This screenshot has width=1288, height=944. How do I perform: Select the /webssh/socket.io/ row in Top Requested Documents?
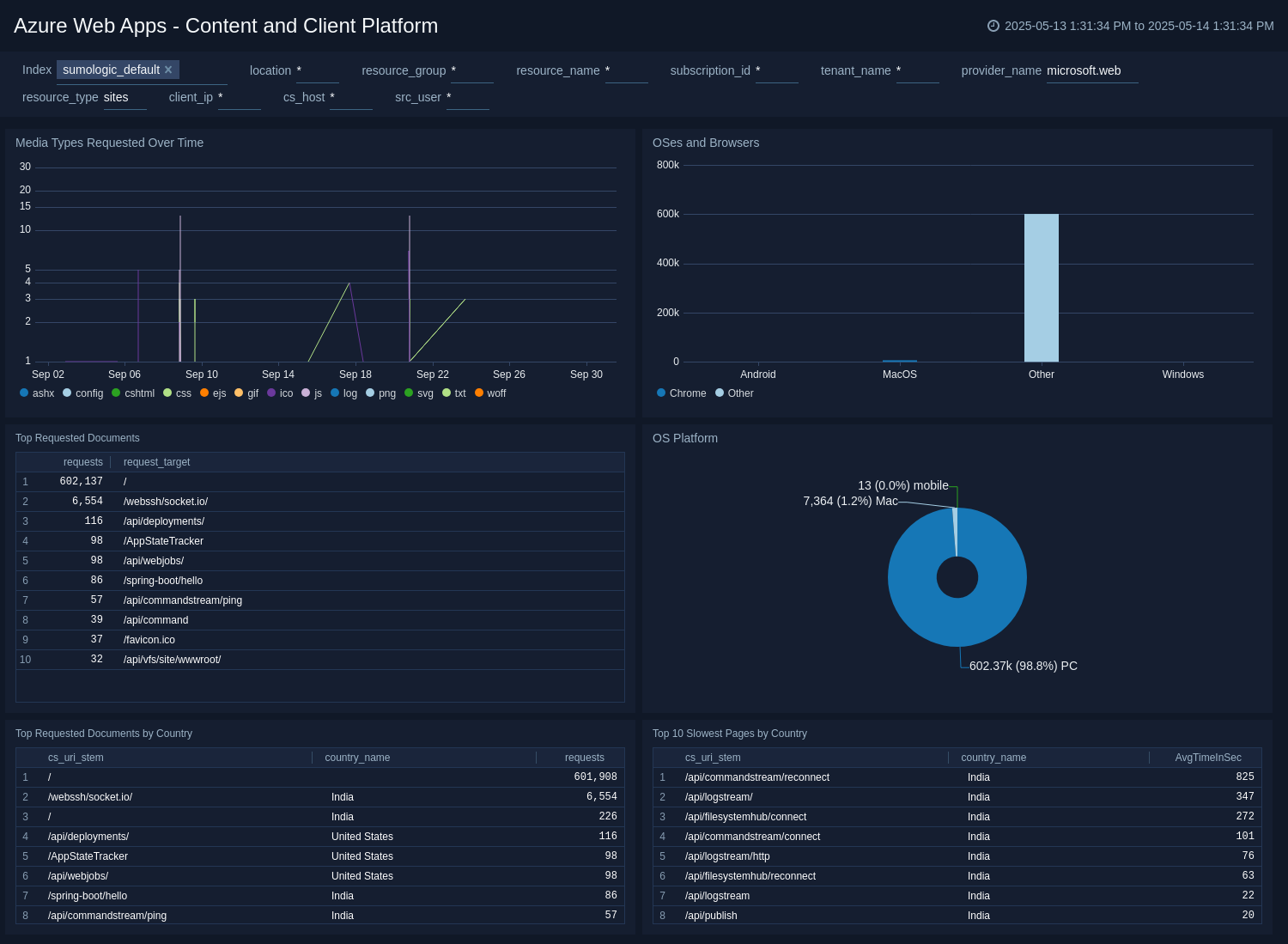(x=320, y=502)
